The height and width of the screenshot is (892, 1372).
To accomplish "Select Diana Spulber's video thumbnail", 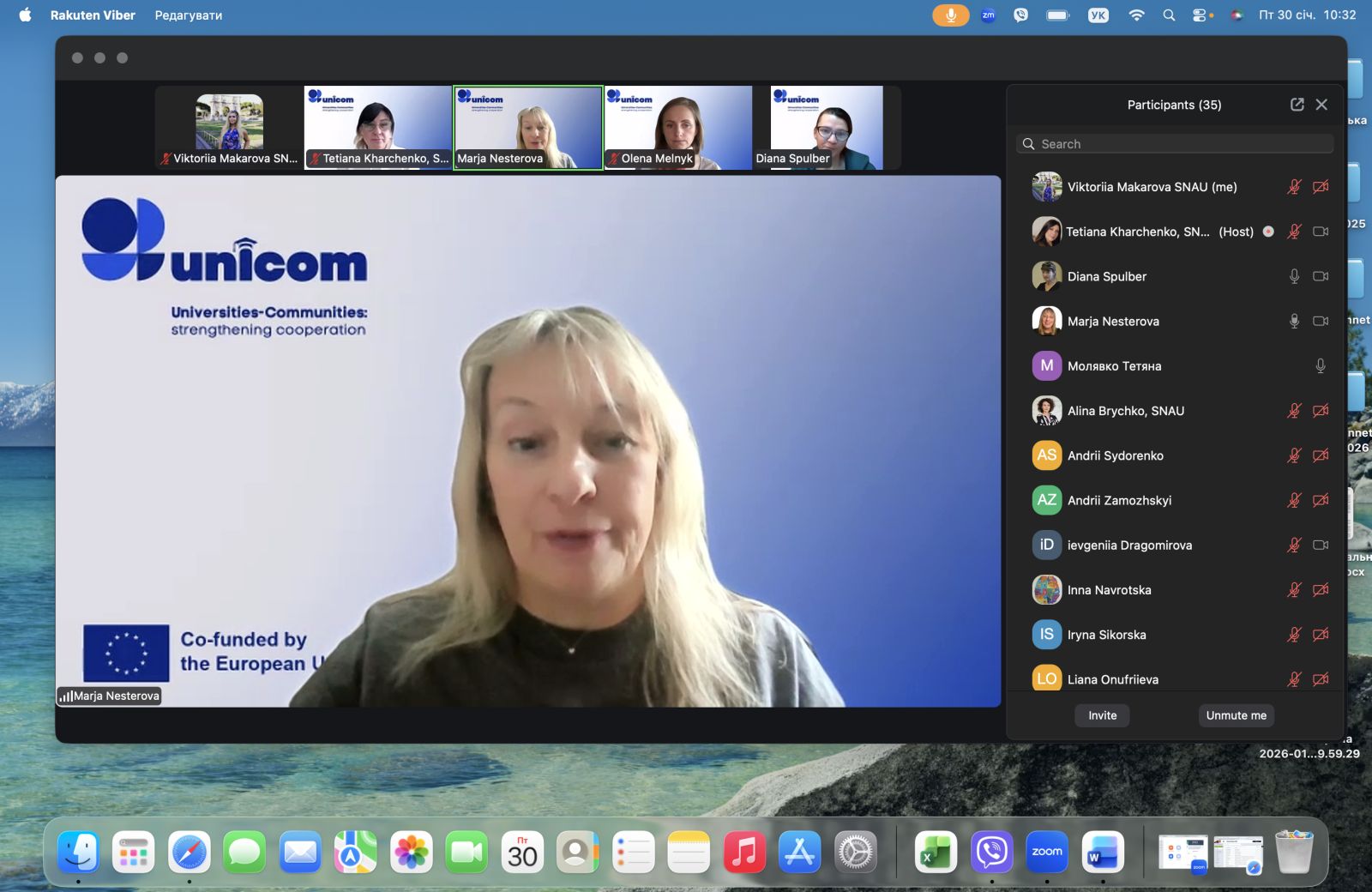I will click(x=827, y=127).
